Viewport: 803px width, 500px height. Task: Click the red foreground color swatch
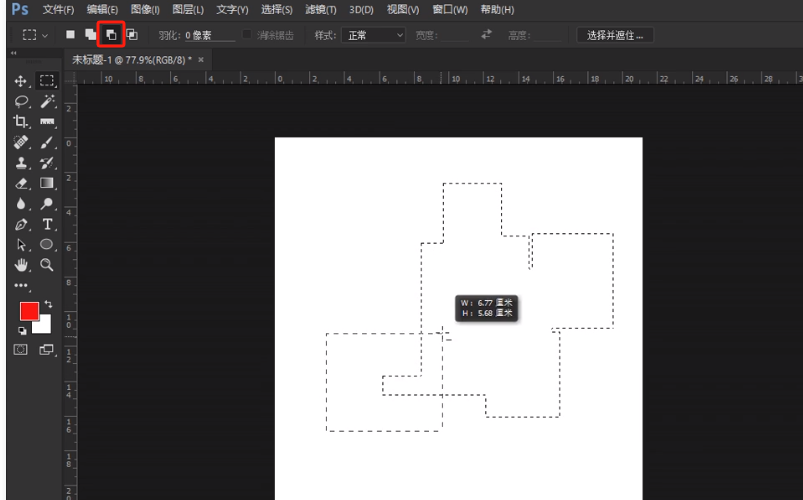coord(29,311)
